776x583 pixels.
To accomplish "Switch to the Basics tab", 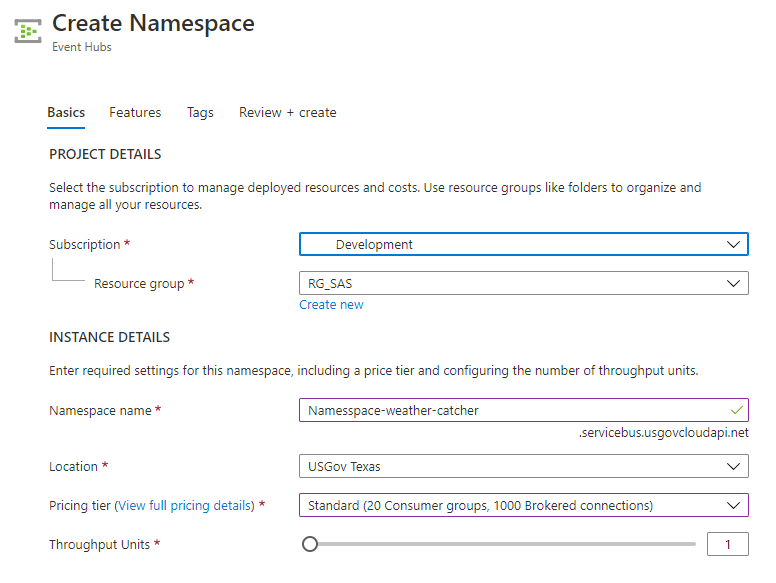I will [x=66, y=112].
